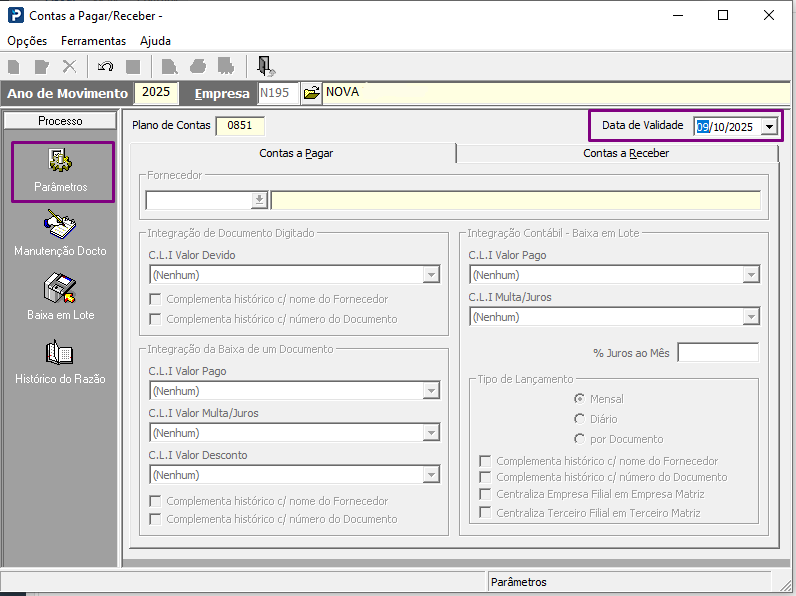
Task: Switch to the Contas a Receber tab
Action: point(626,153)
